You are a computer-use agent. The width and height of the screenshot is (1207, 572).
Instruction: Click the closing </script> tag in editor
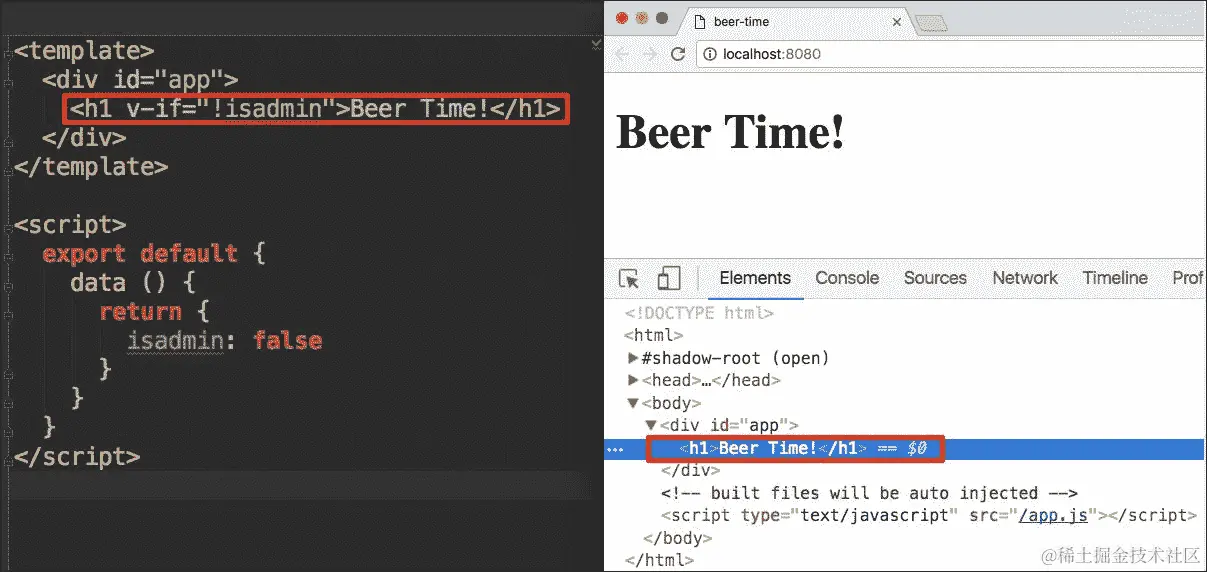(x=77, y=457)
